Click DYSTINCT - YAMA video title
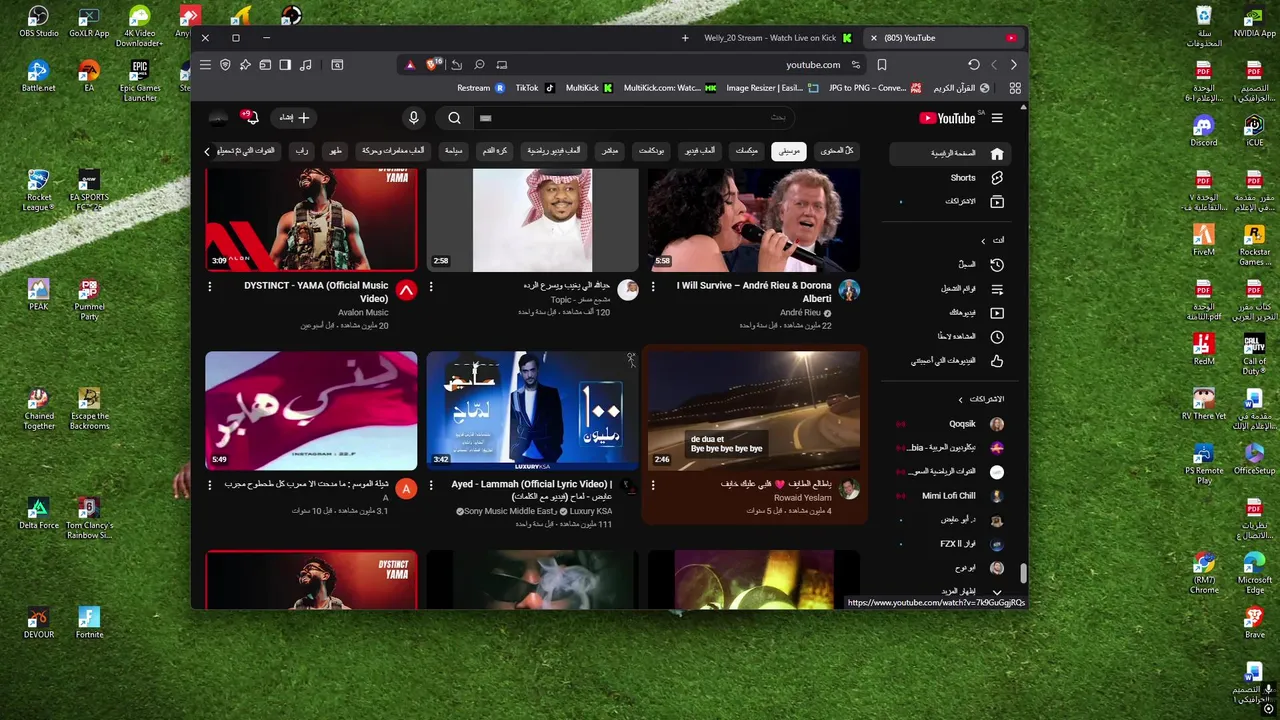 click(316, 292)
